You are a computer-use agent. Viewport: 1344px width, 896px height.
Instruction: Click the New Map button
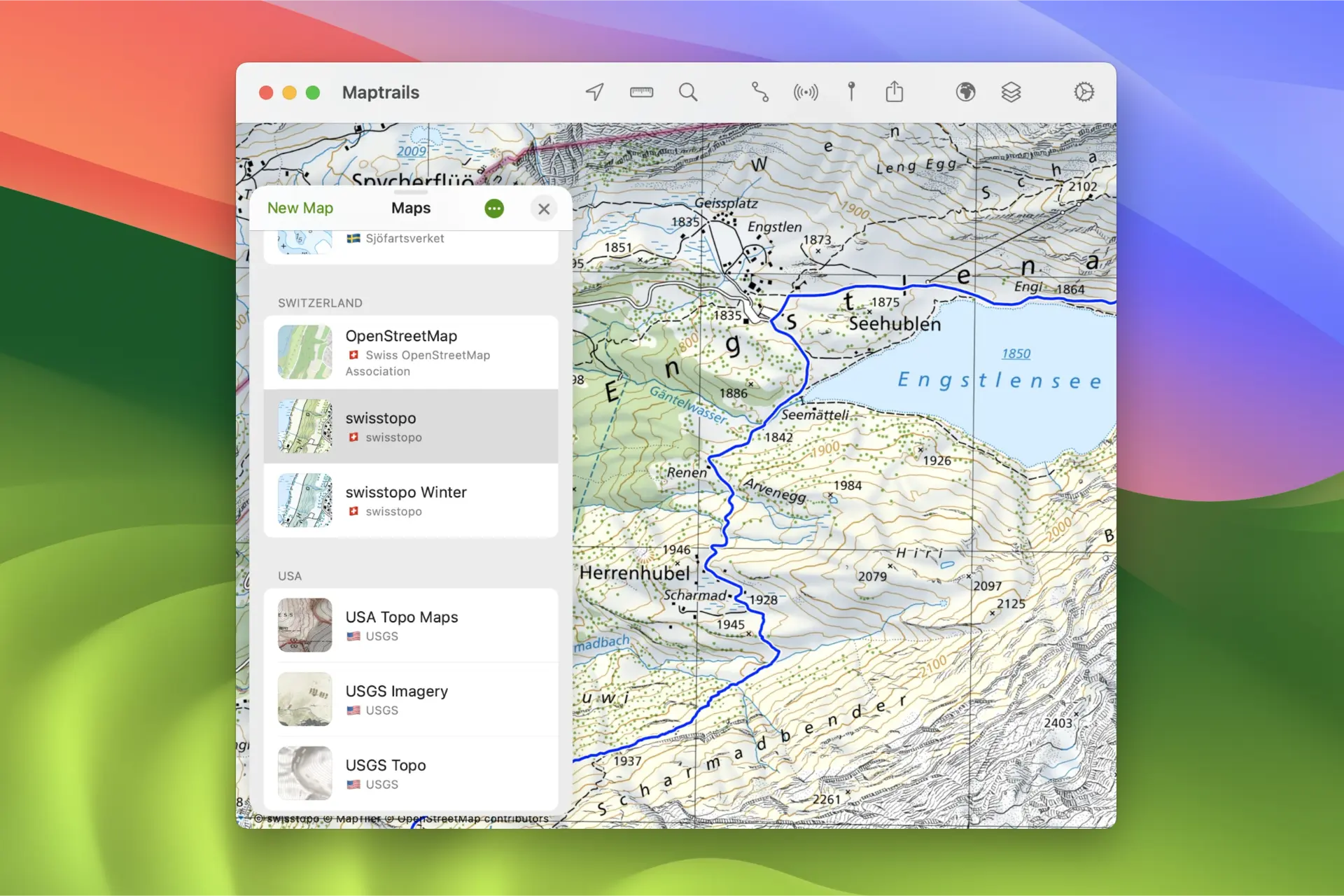pos(300,208)
